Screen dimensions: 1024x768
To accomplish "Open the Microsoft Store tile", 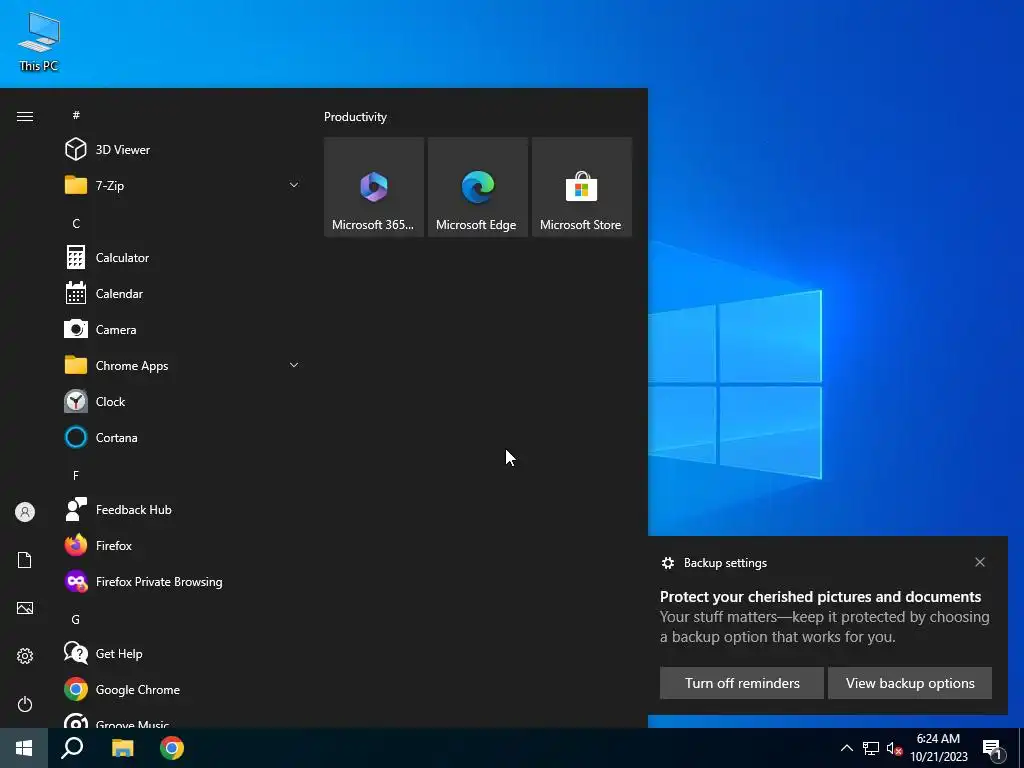I will tap(581, 187).
